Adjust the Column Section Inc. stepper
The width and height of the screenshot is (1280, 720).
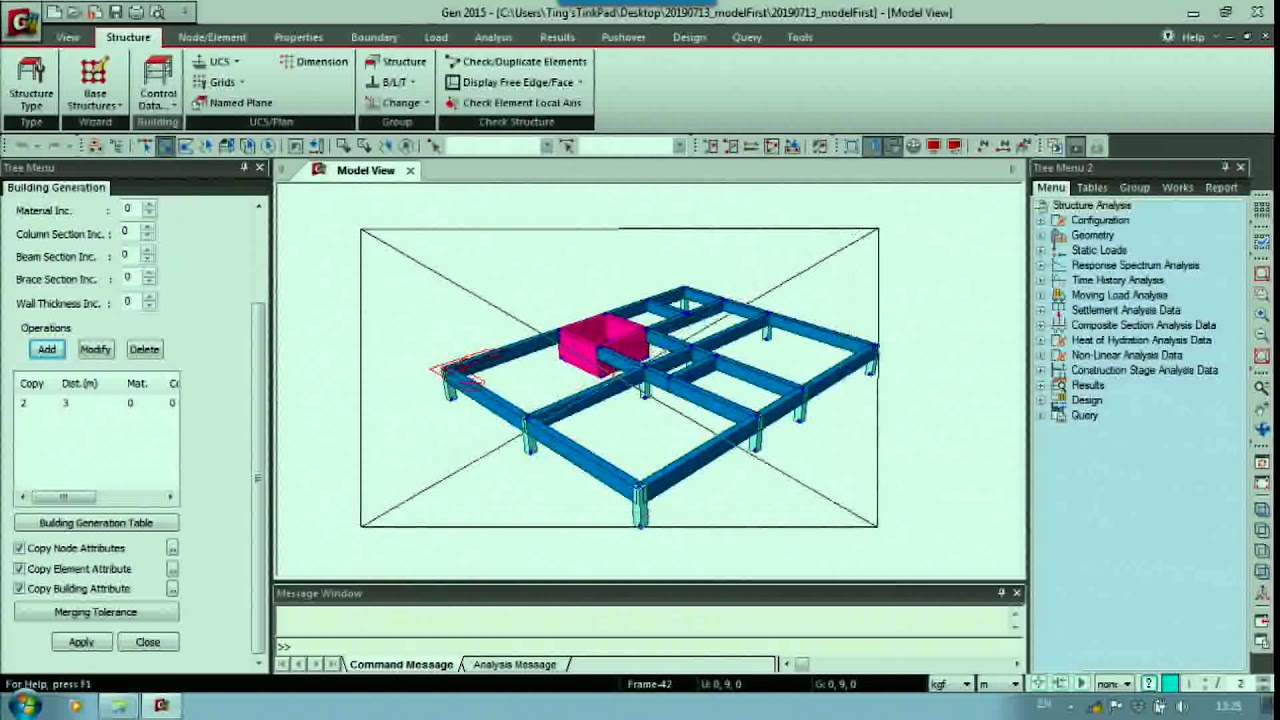coord(148,231)
